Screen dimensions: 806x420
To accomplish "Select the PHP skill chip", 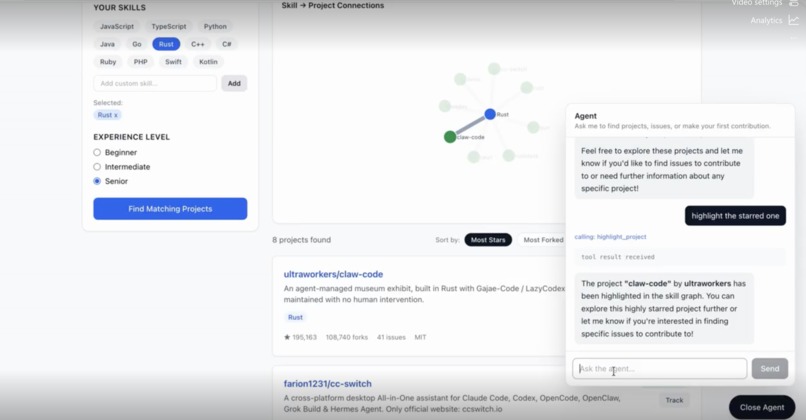I will click(x=140, y=62).
